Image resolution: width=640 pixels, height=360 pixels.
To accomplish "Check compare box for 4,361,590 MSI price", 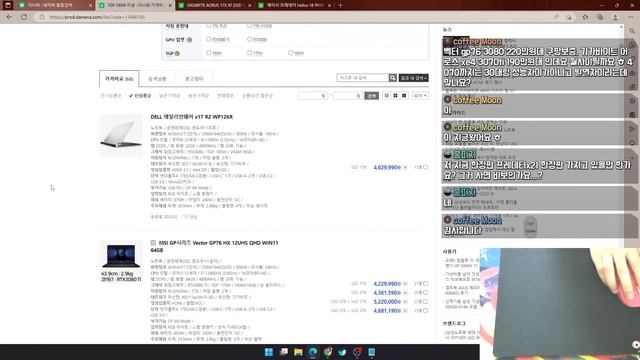I will 425,293.
